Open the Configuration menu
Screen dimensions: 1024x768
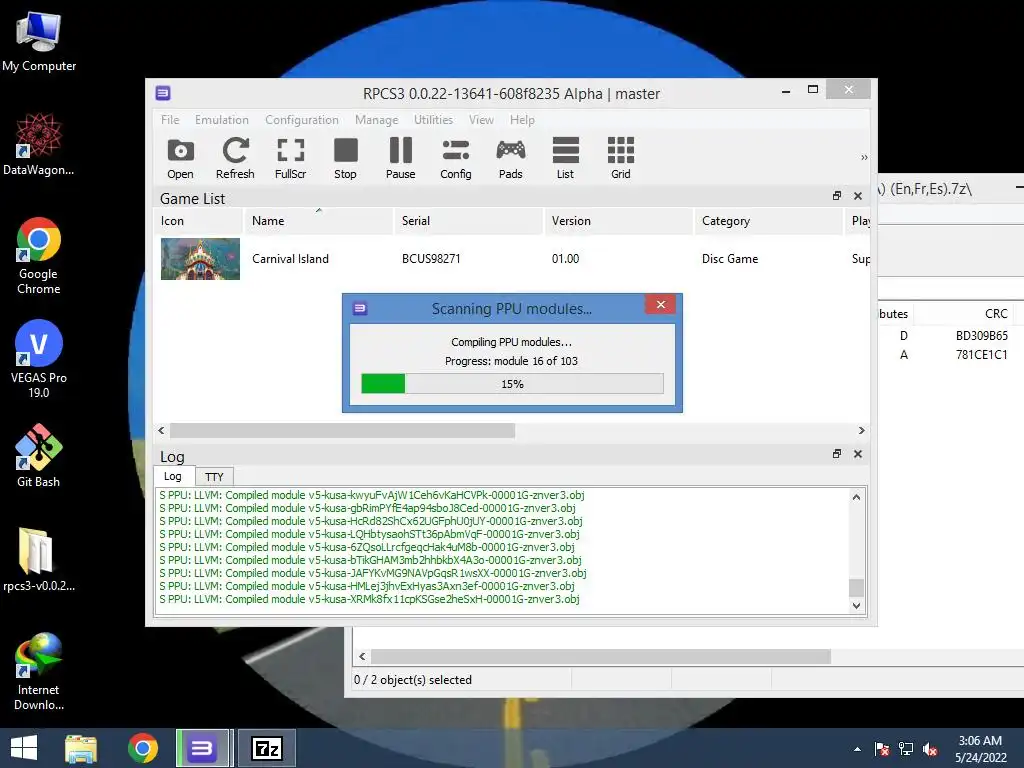(302, 120)
